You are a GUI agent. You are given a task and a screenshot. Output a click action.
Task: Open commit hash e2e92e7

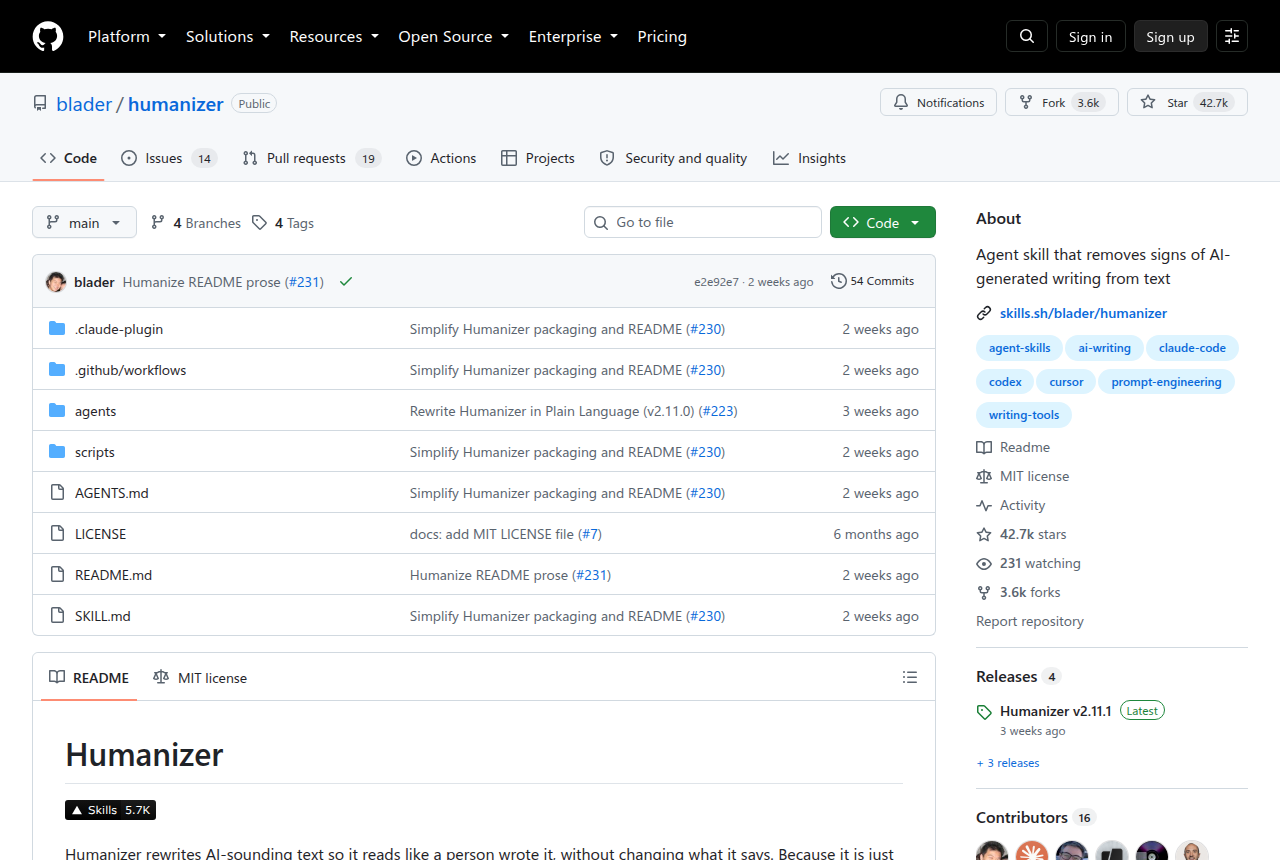point(716,282)
